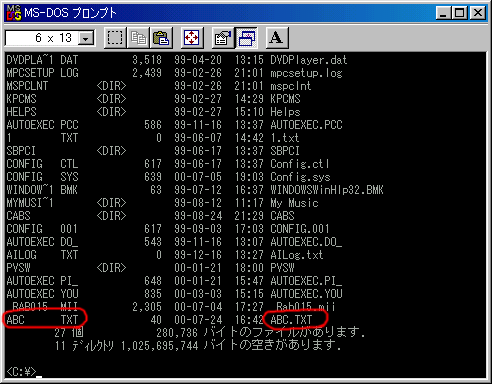Screen dimensions: 492x384
Task: Click the MS-DOS プロンプト title bar text
Action: click(x=70, y=13)
